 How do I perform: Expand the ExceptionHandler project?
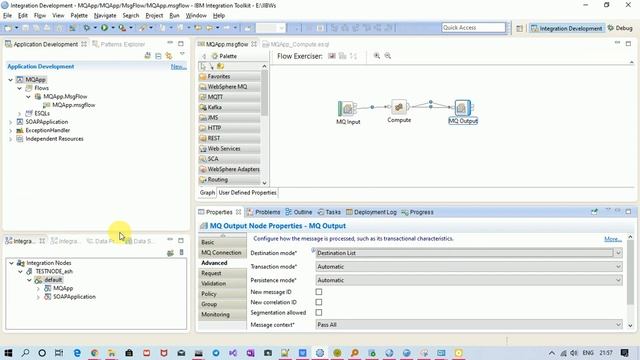tap(11, 131)
